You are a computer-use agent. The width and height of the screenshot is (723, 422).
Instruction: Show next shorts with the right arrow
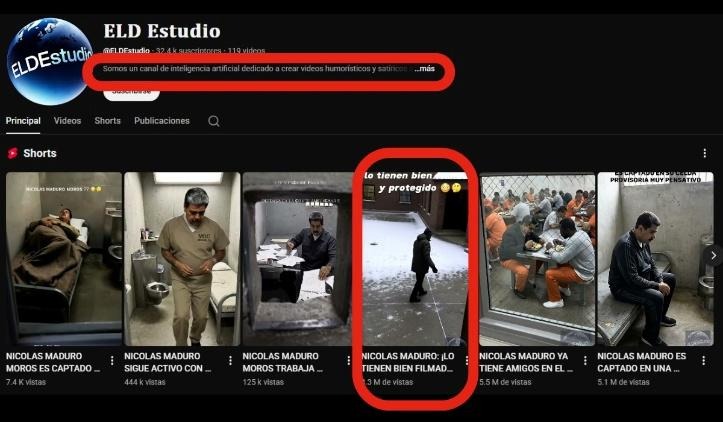coord(711,256)
